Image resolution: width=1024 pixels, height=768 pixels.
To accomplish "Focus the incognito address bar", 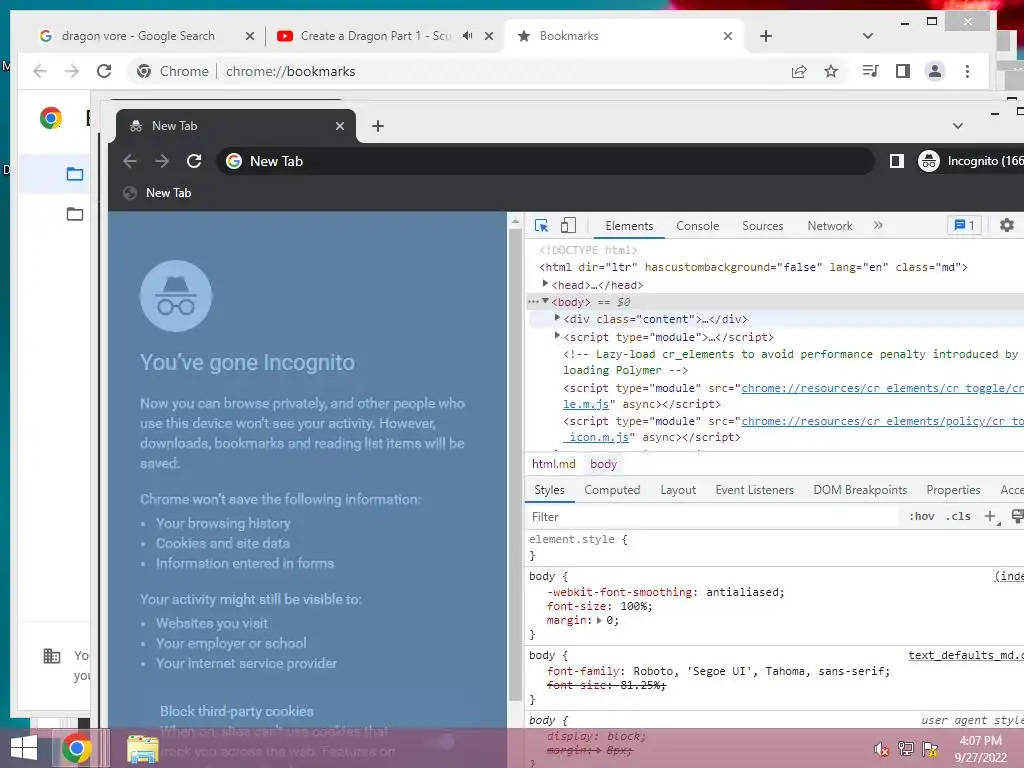I will [545, 161].
